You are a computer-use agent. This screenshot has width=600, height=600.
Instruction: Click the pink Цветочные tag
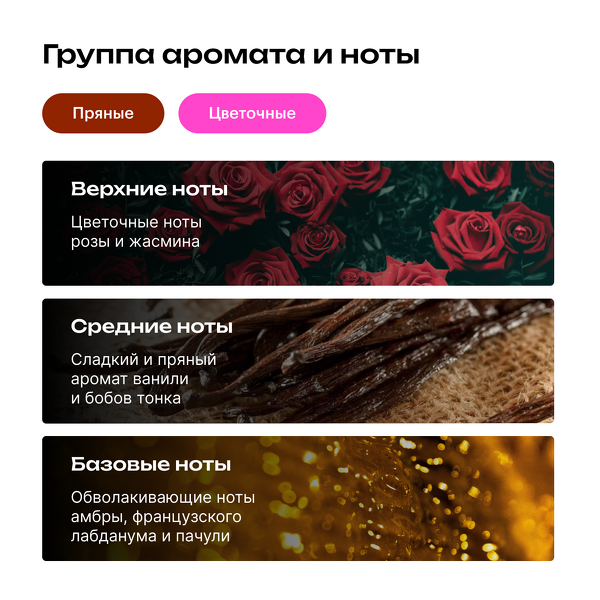[x=252, y=113]
